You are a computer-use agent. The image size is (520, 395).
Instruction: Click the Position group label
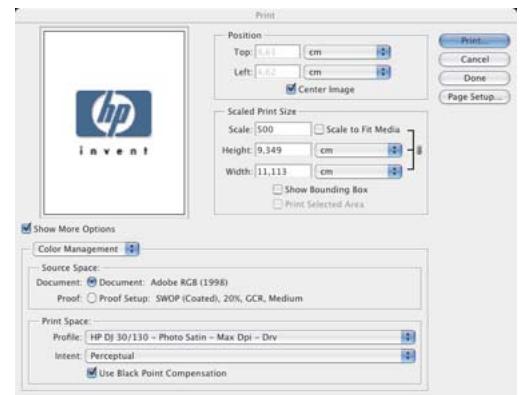[x=244, y=35]
